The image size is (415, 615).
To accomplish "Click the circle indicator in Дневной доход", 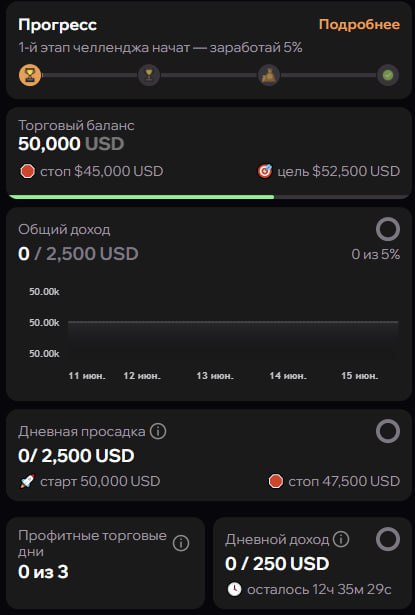I will click(x=388, y=539).
